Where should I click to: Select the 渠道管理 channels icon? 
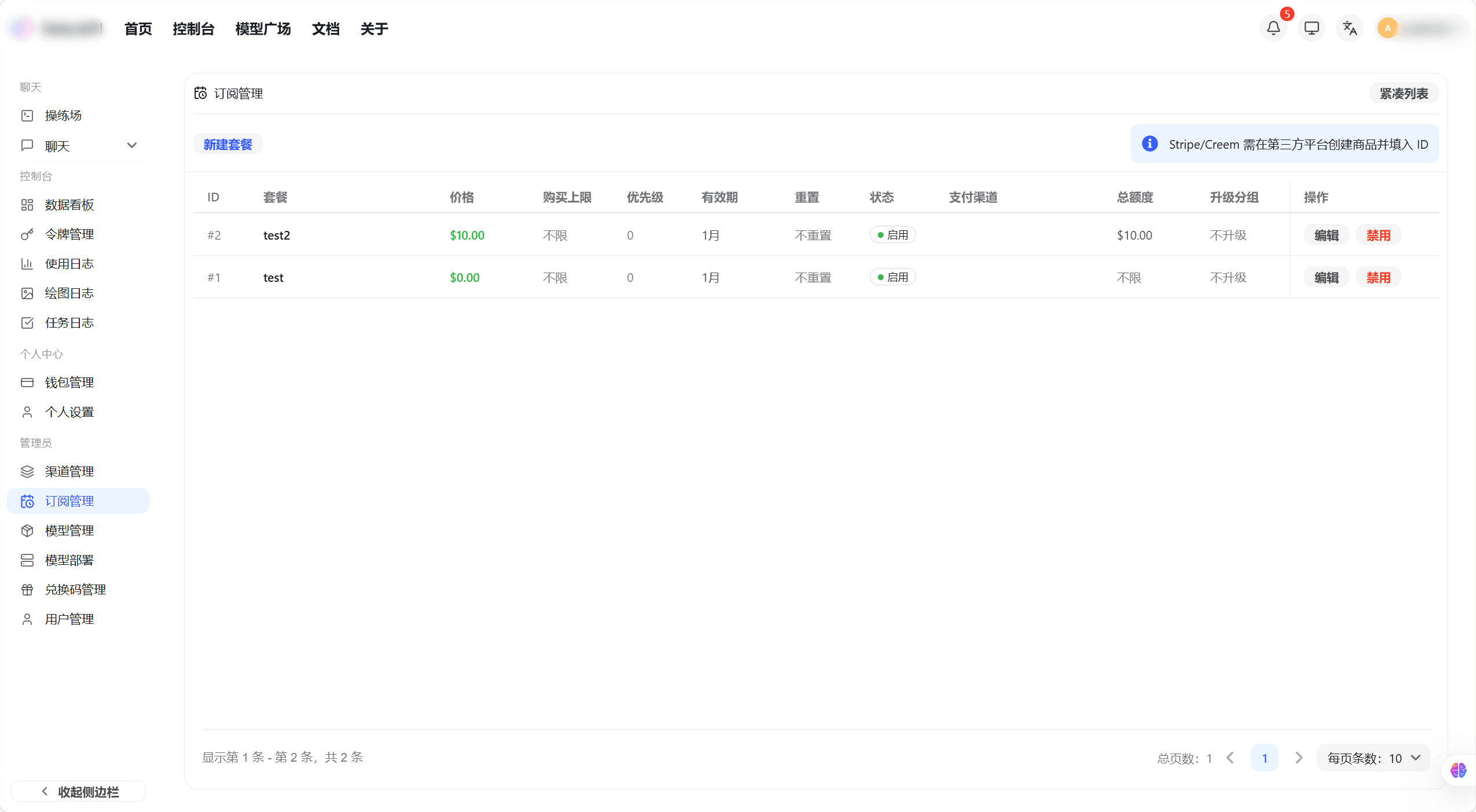(27, 471)
